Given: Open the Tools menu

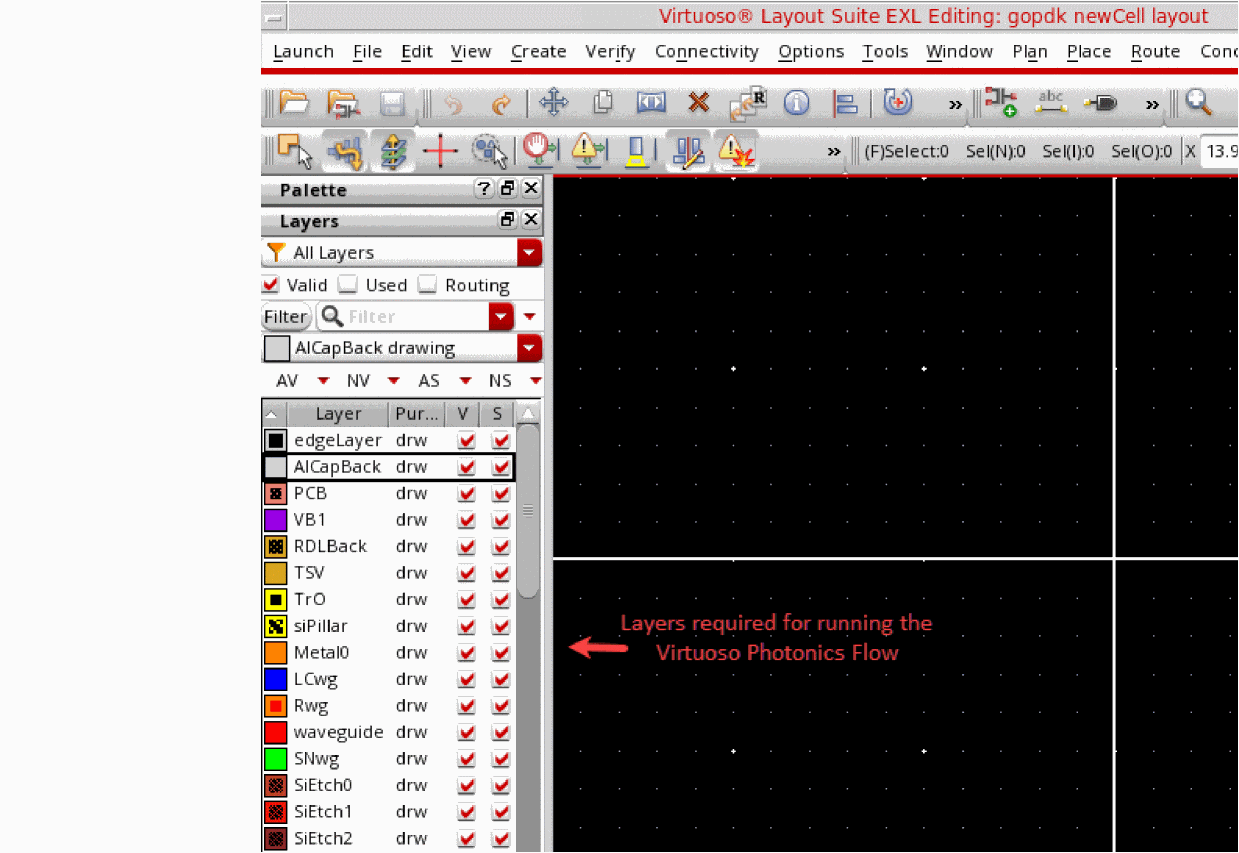Looking at the screenshot, I should point(885,51).
